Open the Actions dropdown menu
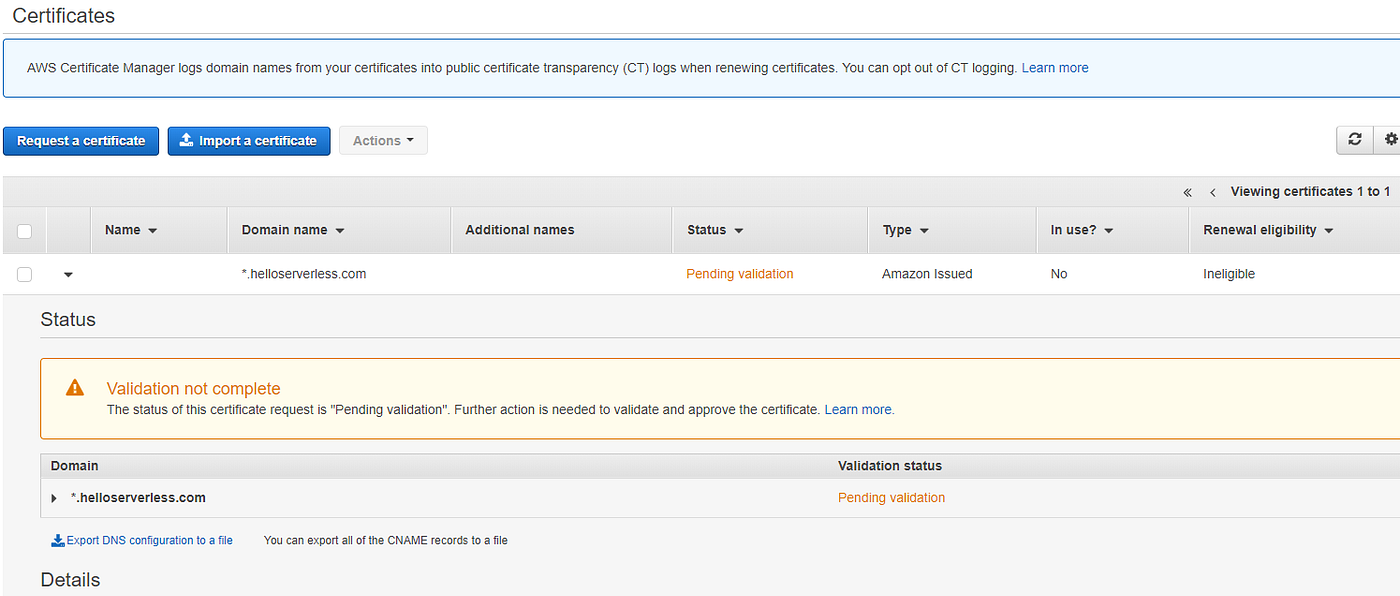 [383, 140]
